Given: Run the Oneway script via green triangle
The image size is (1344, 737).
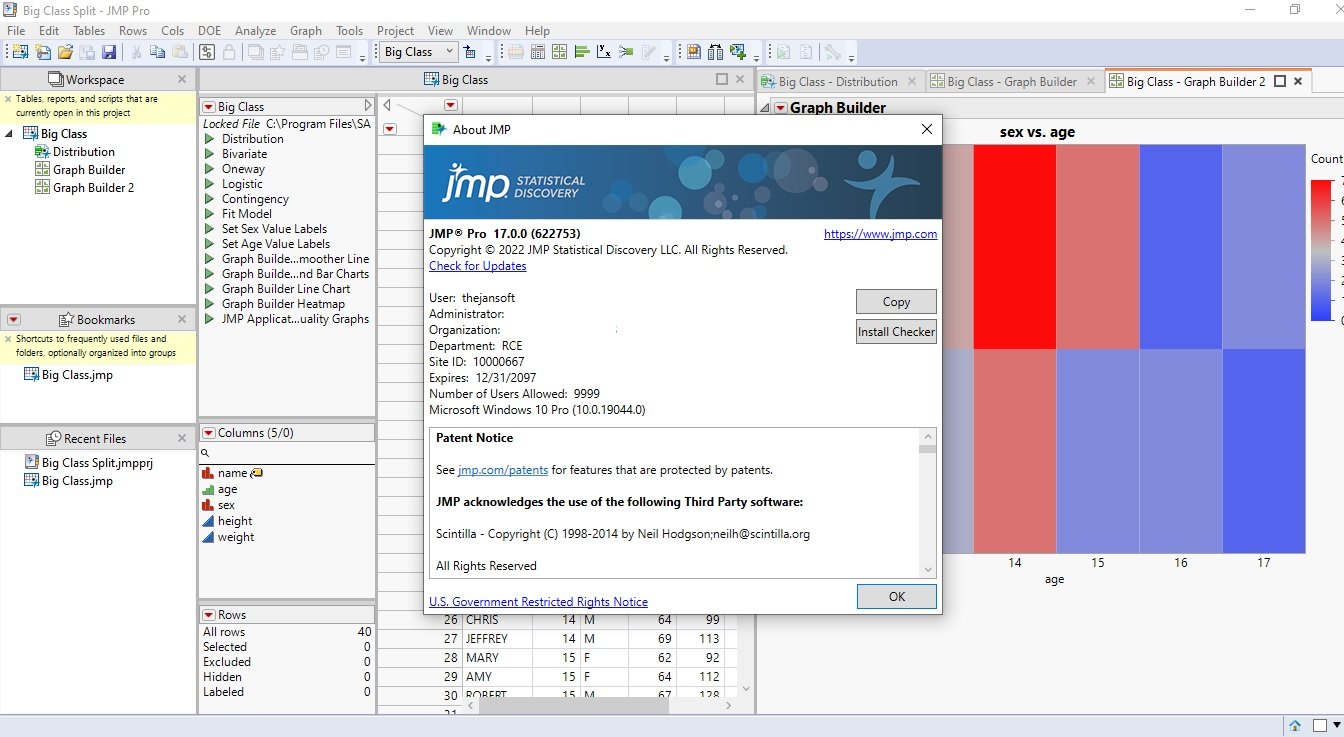Looking at the screenshot, I should (210, 169).
